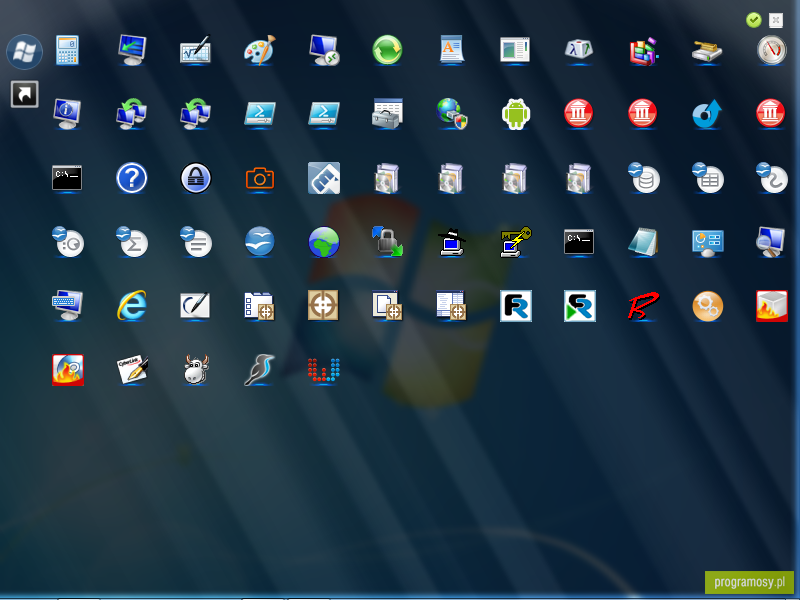Open Internet Explorer
Viewport: 800px width, 600px height.
click(x=132, y=306)
